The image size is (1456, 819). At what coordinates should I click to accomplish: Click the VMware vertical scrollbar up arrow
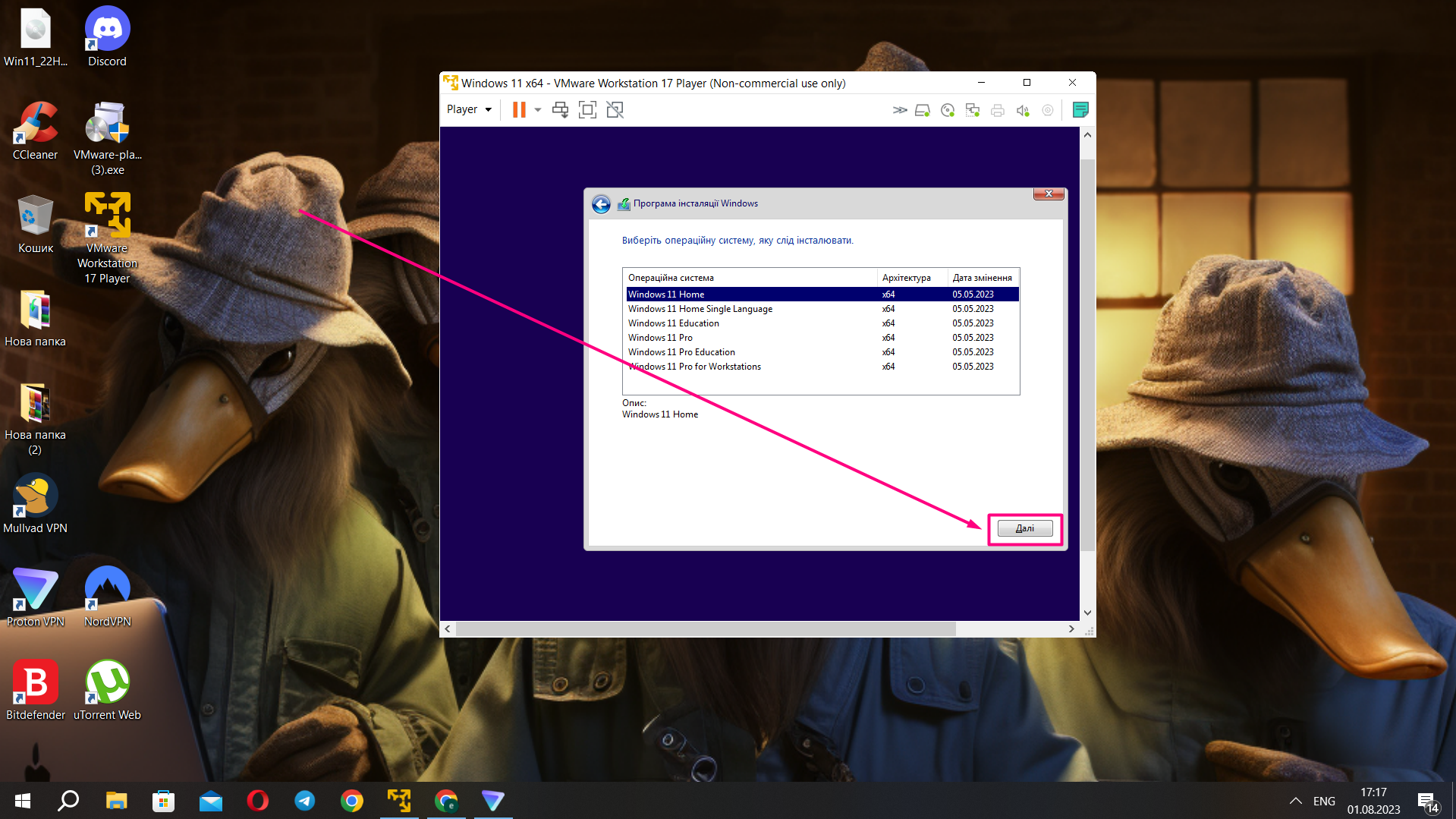1087,135
